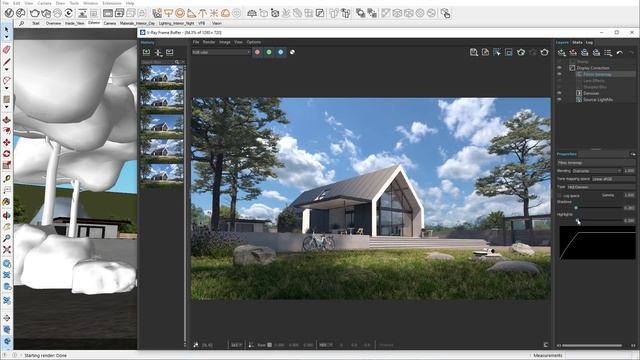
Task: Add a V-Ray dome light from toolbar
Action: click(x=226, y=13)
